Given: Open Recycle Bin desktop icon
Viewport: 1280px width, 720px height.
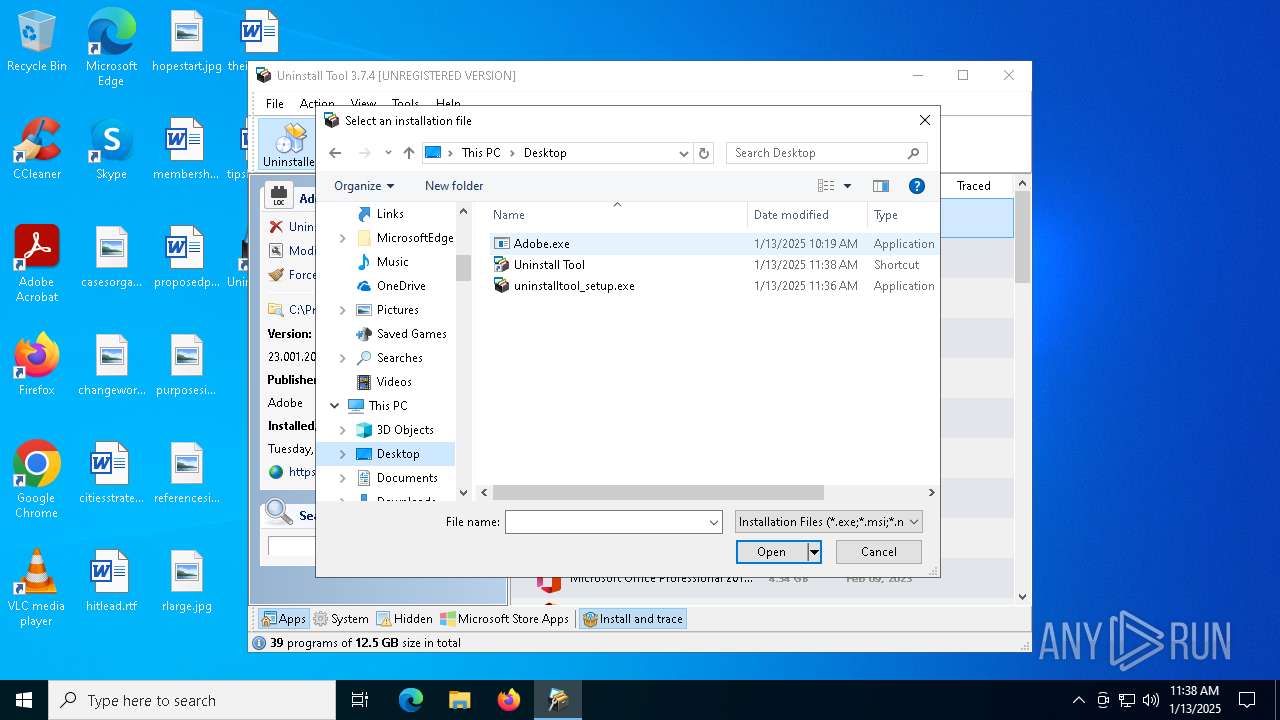Looking at the screenshot, I should [37, 41].
